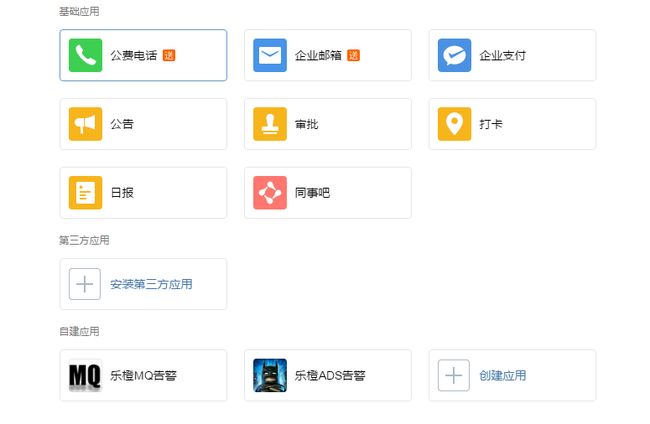
Task: Click the yellow stamp icon for 审批
Action: pos(270,124)
